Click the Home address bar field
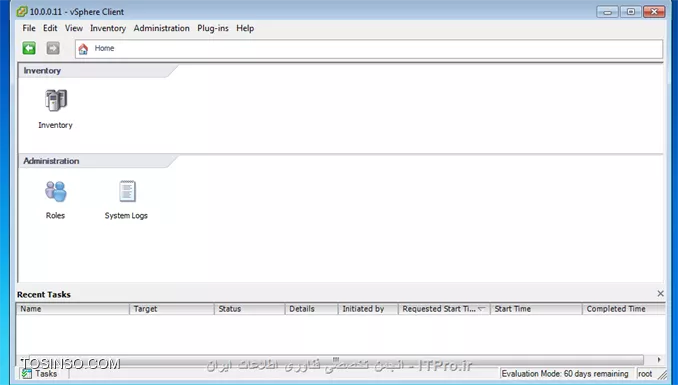Viewport: 678px width, 385px height. click(x=369, y=48)
